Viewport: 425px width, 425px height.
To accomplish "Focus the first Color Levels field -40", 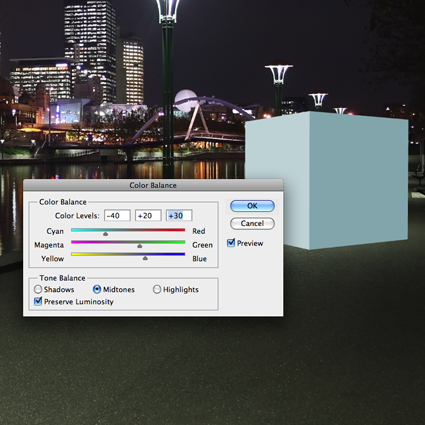I will 117,216.
